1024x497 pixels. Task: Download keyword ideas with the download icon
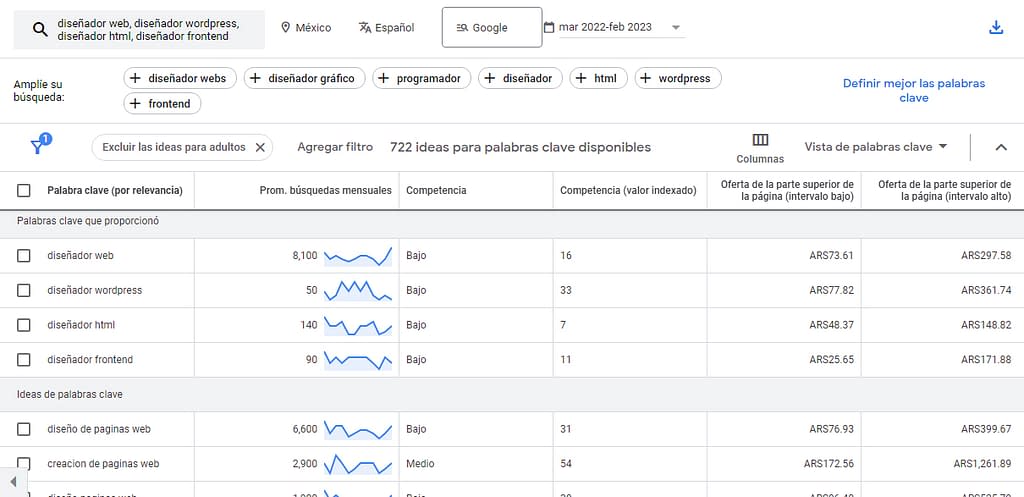996,27
